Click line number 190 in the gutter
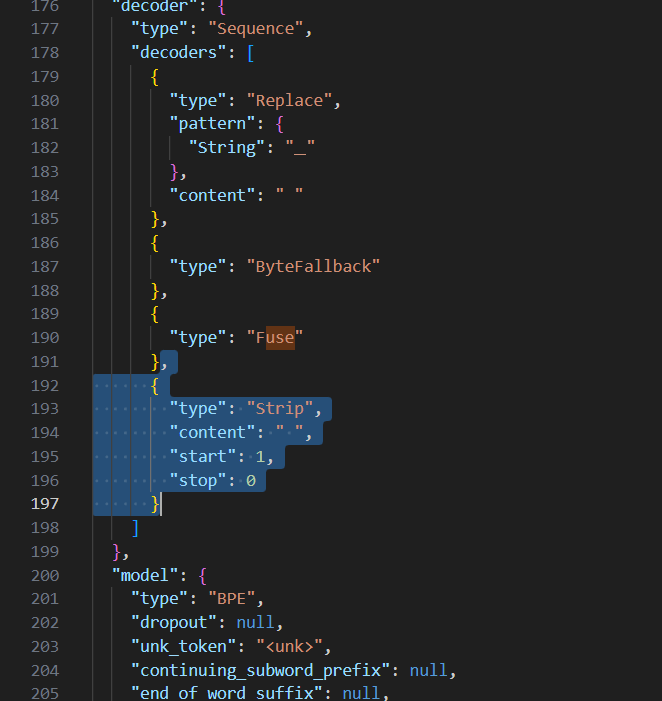The width and height of the screenshot is (662, 701). coord(45,338)
